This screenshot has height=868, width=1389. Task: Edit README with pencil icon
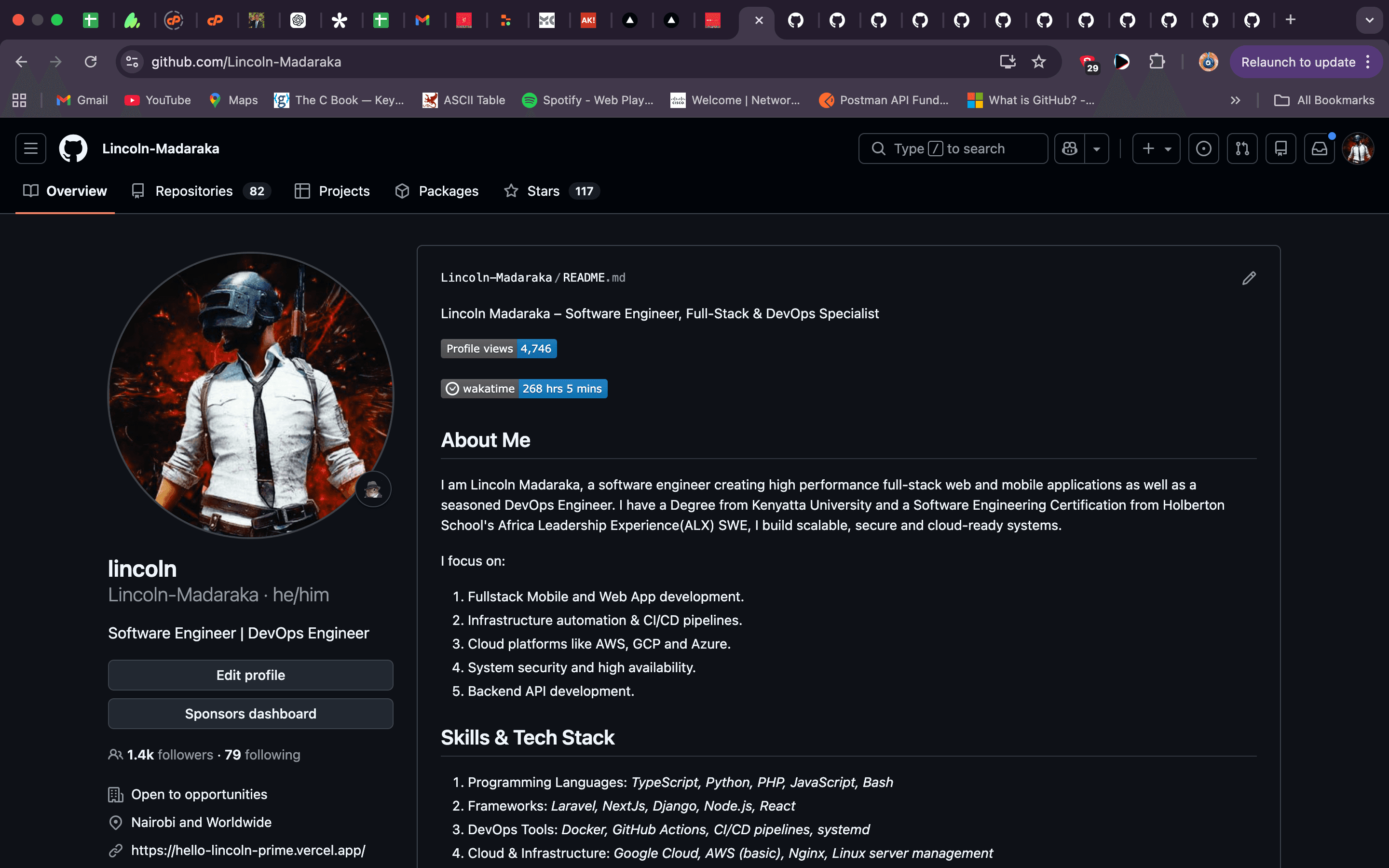click(x=1249, y=278)
